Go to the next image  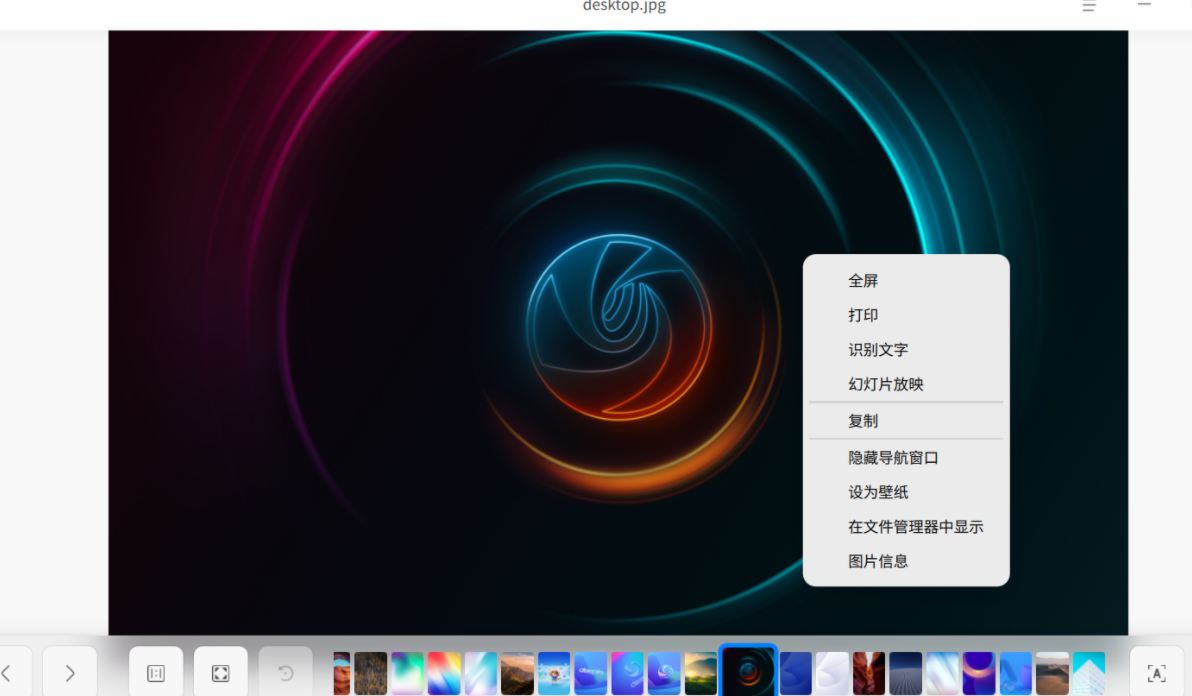coord(69,672)
